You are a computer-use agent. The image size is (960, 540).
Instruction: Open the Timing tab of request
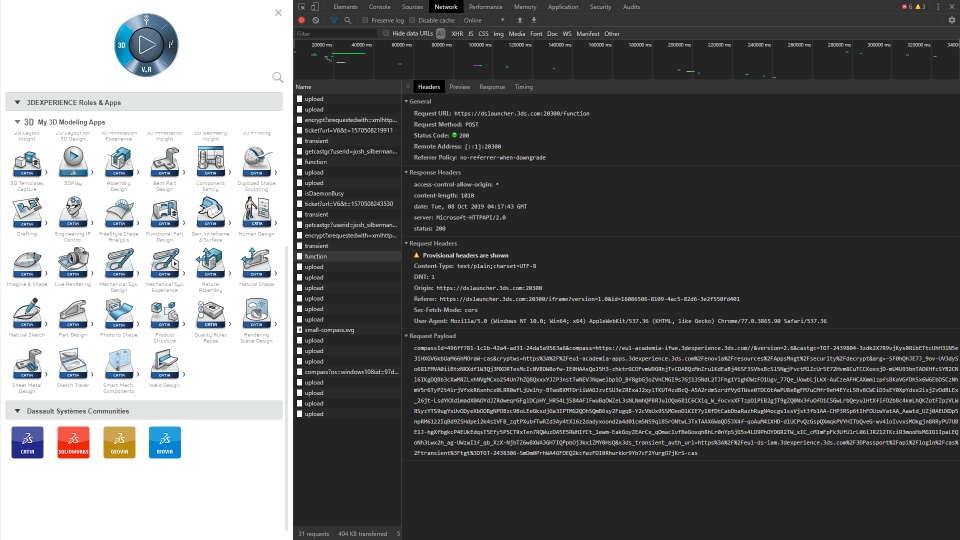[523, 87]
